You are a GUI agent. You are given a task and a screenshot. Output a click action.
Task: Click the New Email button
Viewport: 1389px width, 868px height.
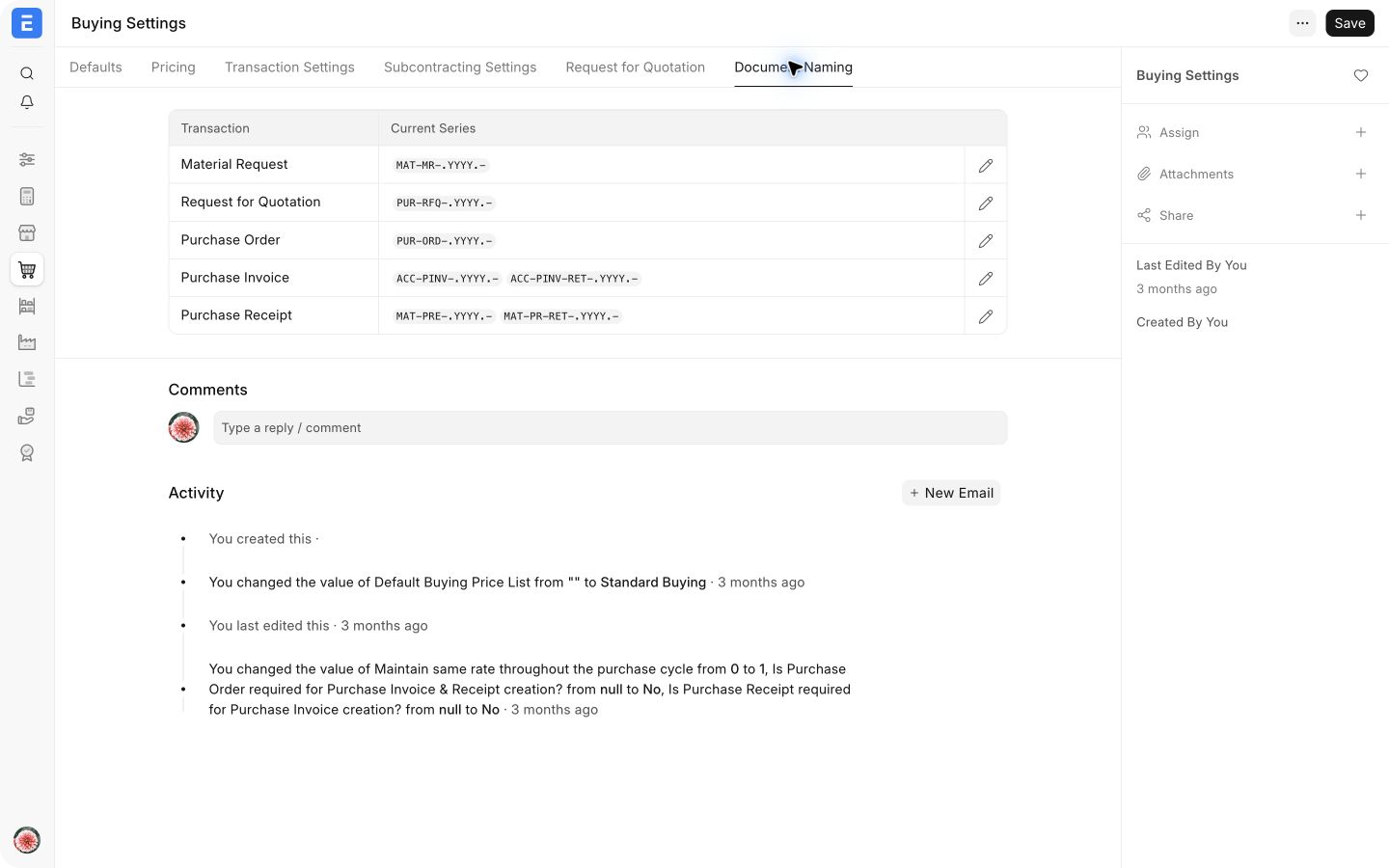[x=951, y=493]
